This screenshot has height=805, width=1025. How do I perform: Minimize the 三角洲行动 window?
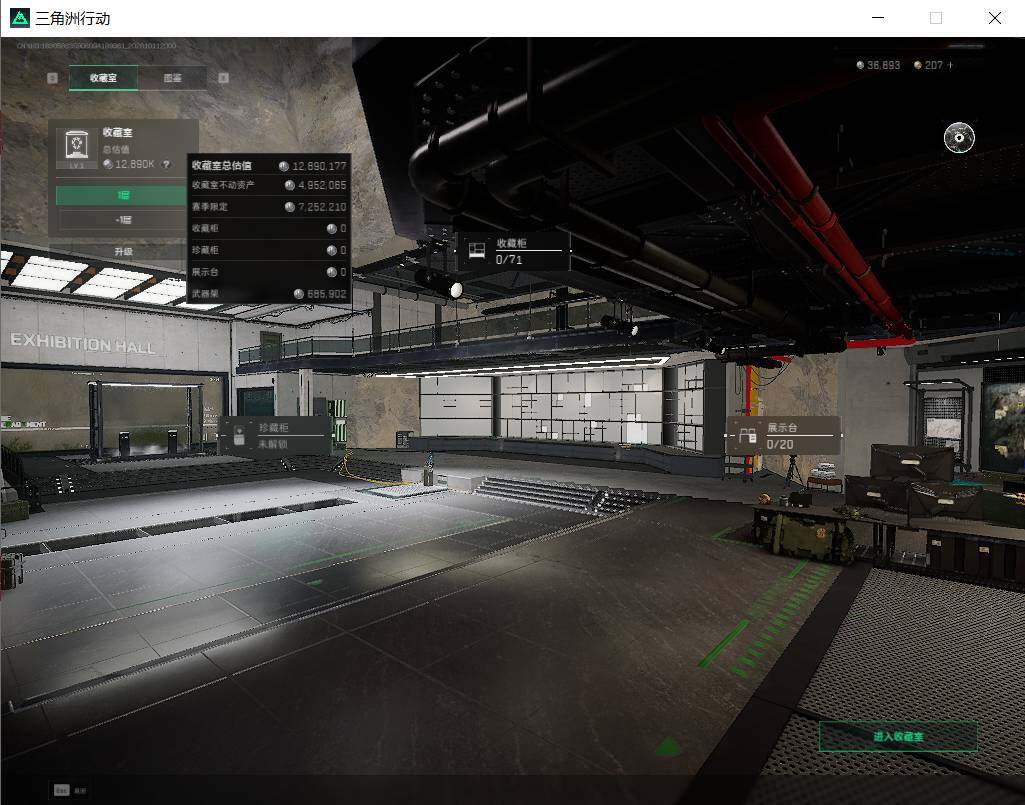point(879,18)
